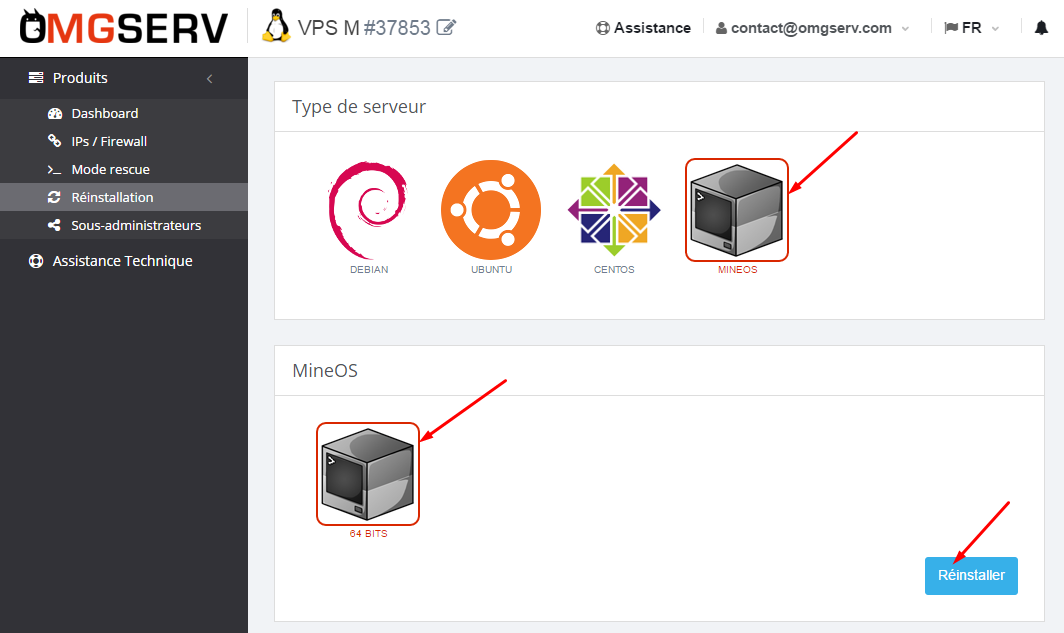
Task: Click the Produits server icon
Action: click(x=36, y=78)
